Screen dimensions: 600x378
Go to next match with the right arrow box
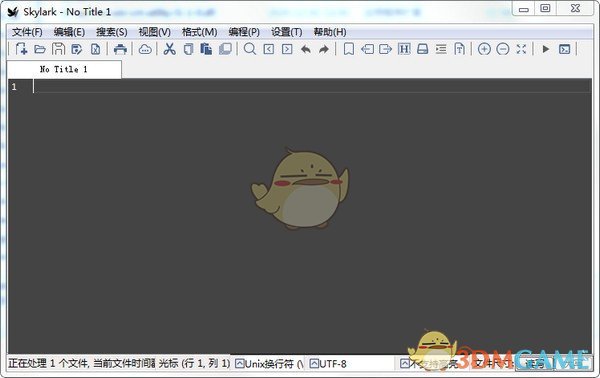tap(287, 49)
